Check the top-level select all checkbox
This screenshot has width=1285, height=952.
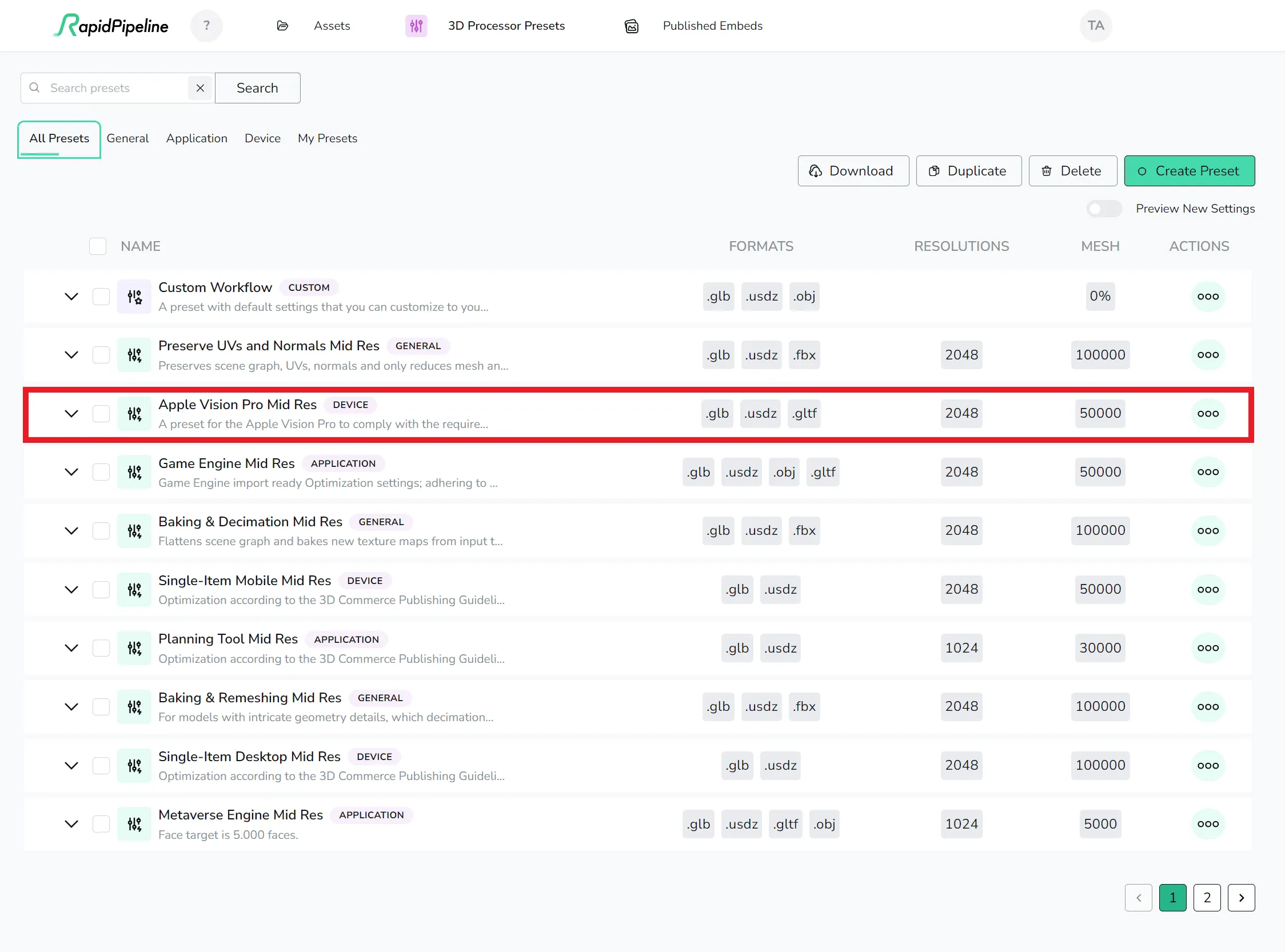click(98, 246)
